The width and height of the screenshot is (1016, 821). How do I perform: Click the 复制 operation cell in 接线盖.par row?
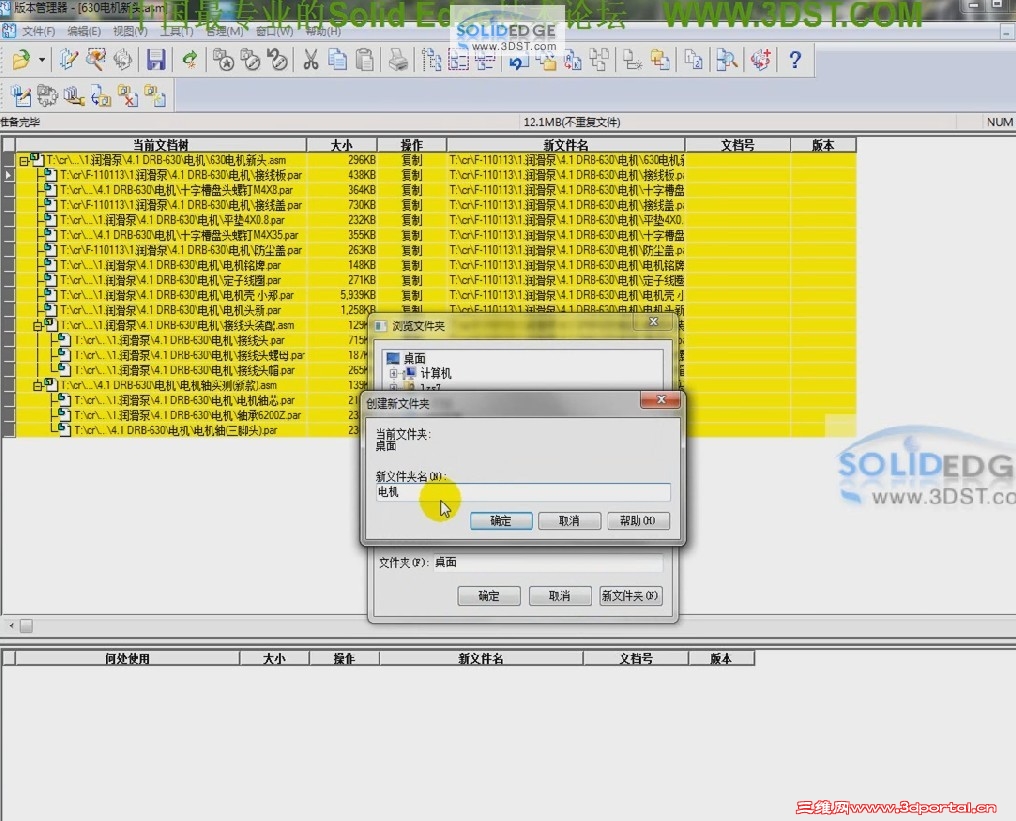(411, 205)
